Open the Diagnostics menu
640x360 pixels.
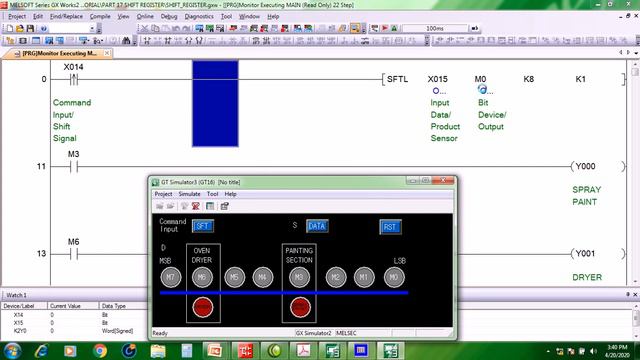199,16
